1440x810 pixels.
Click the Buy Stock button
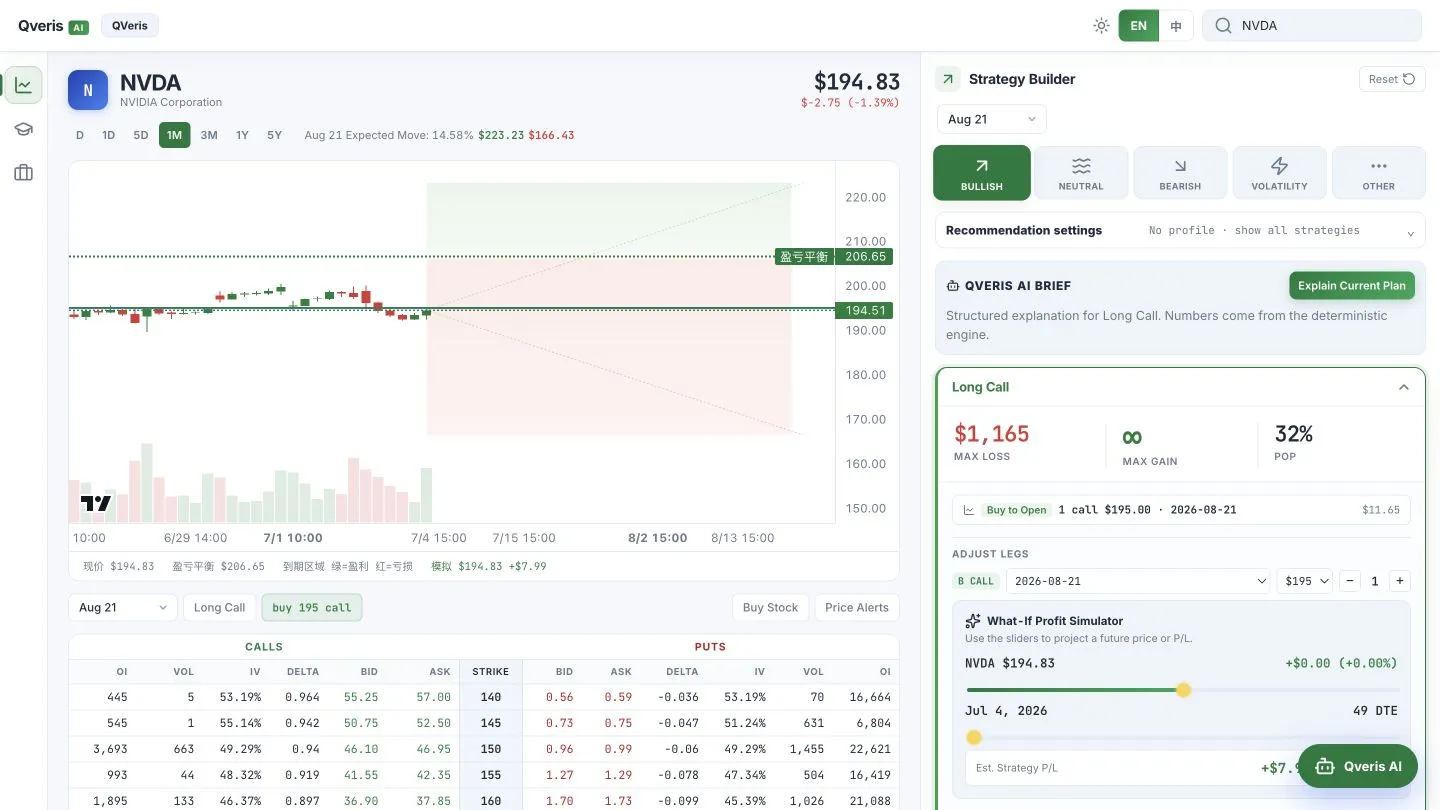(770, 607)
